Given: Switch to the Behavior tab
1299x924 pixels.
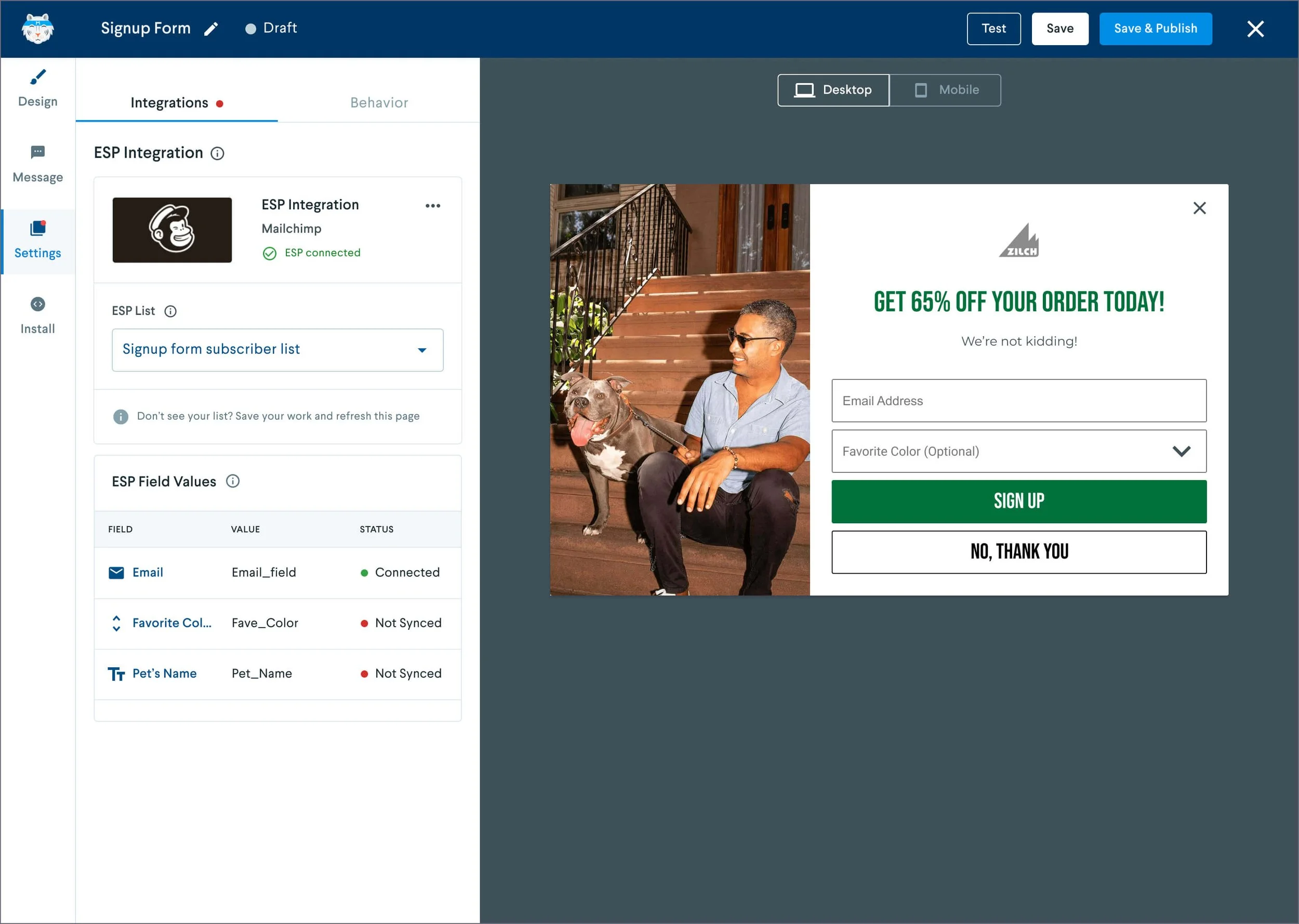Looking at the screenshot, I should pos(379,103).
